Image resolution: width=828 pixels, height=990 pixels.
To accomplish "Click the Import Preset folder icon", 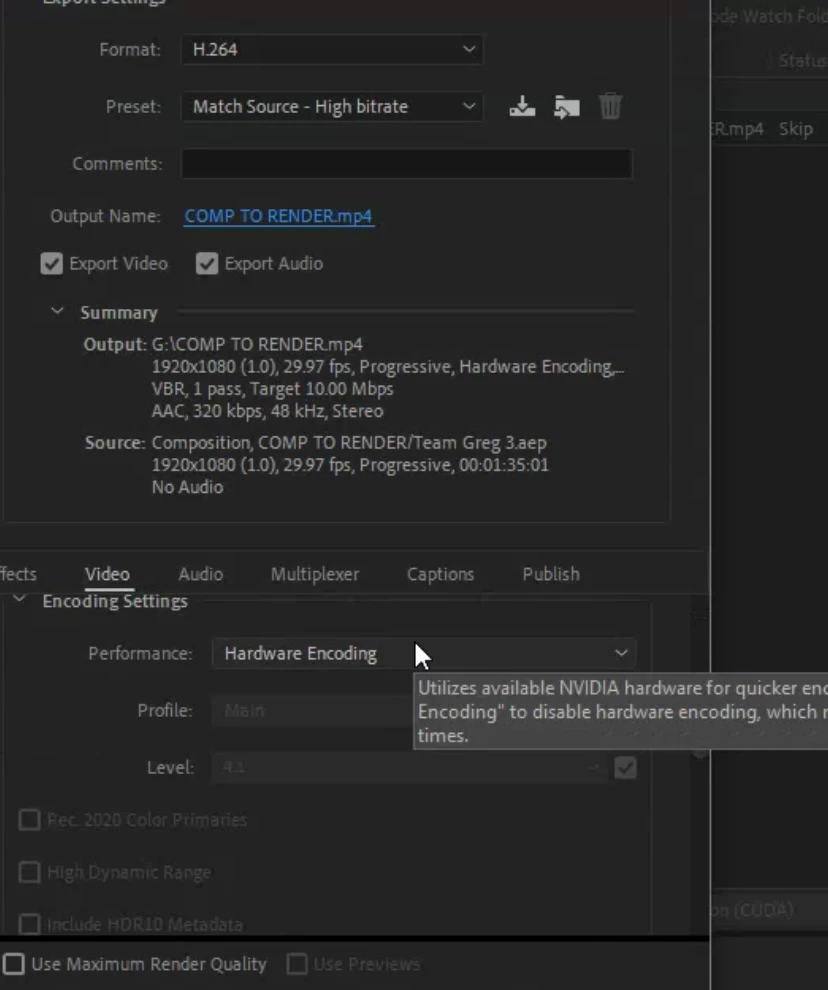I will 567,107.
